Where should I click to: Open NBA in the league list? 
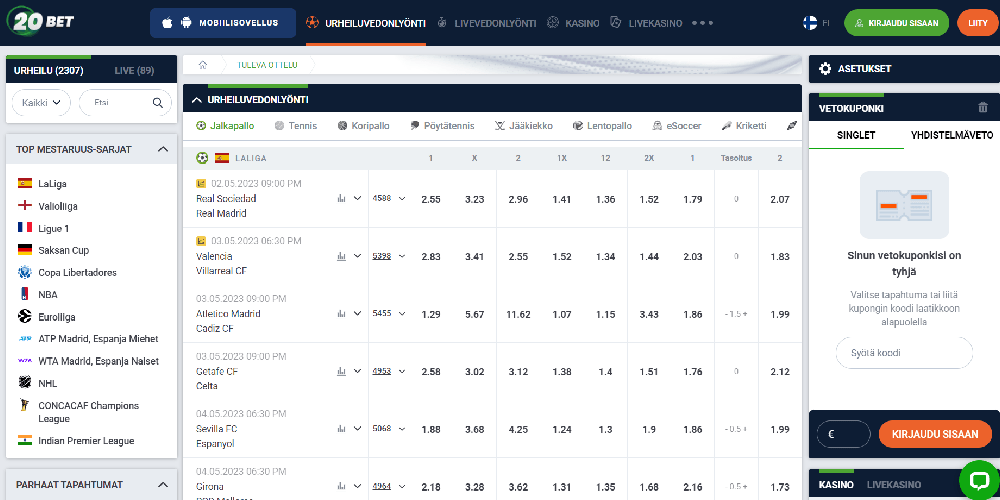pyautogui.click(x=48, y=295)
